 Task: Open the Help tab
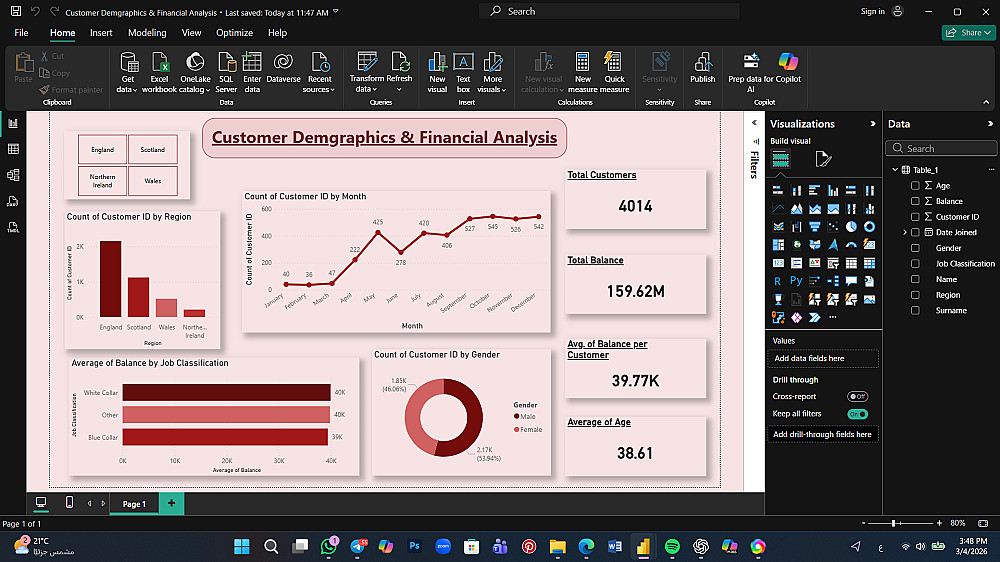(277, 33)
